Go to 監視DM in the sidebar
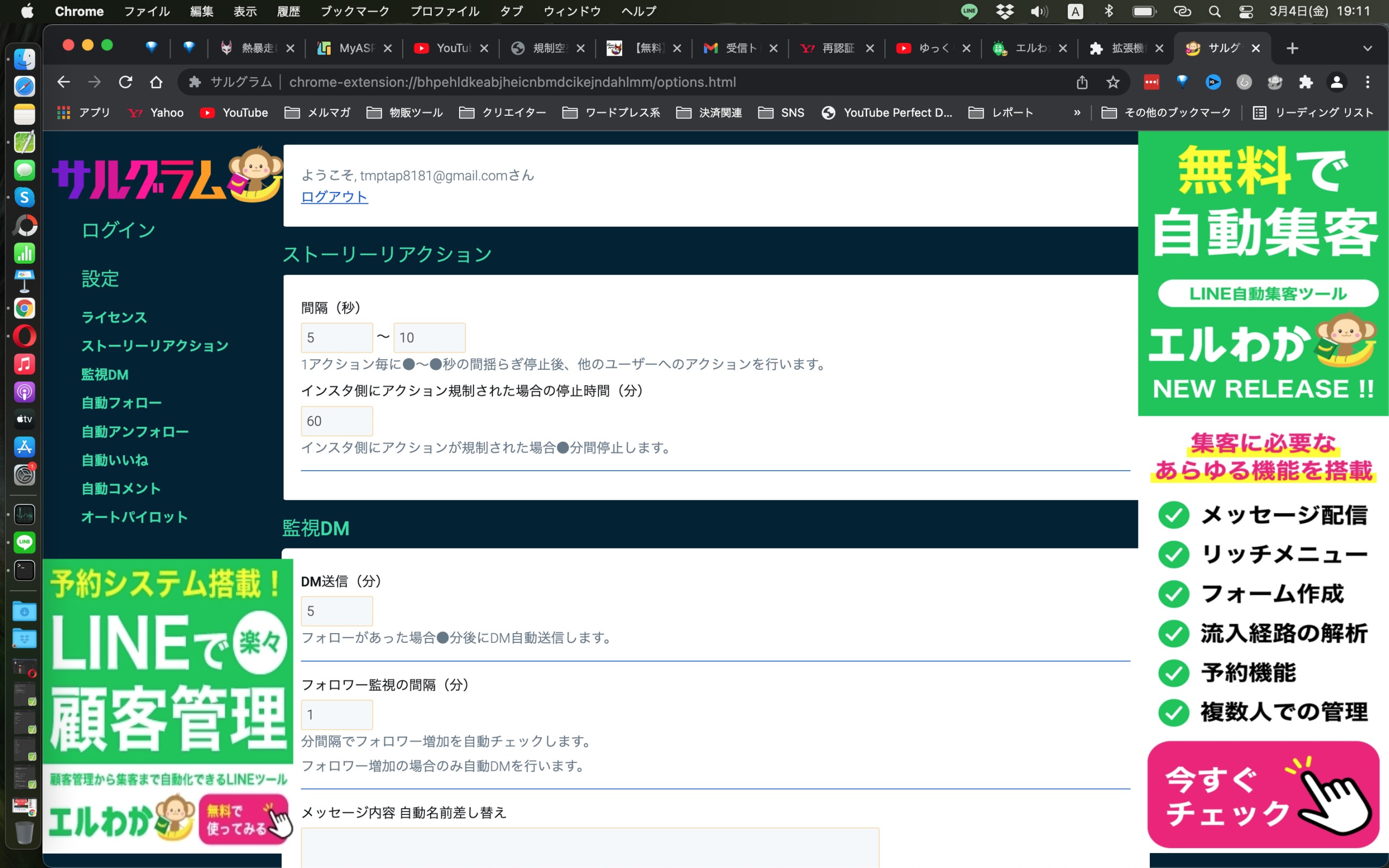 click(x=105, y=374)
